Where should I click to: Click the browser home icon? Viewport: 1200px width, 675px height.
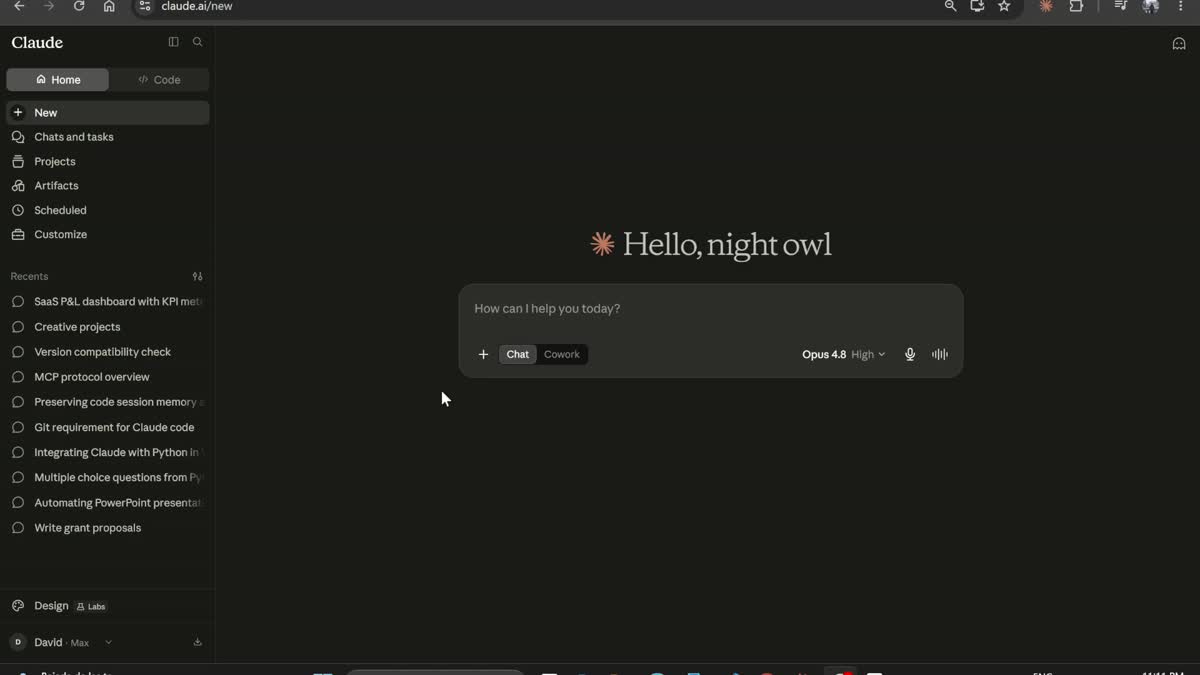point(109,6)
